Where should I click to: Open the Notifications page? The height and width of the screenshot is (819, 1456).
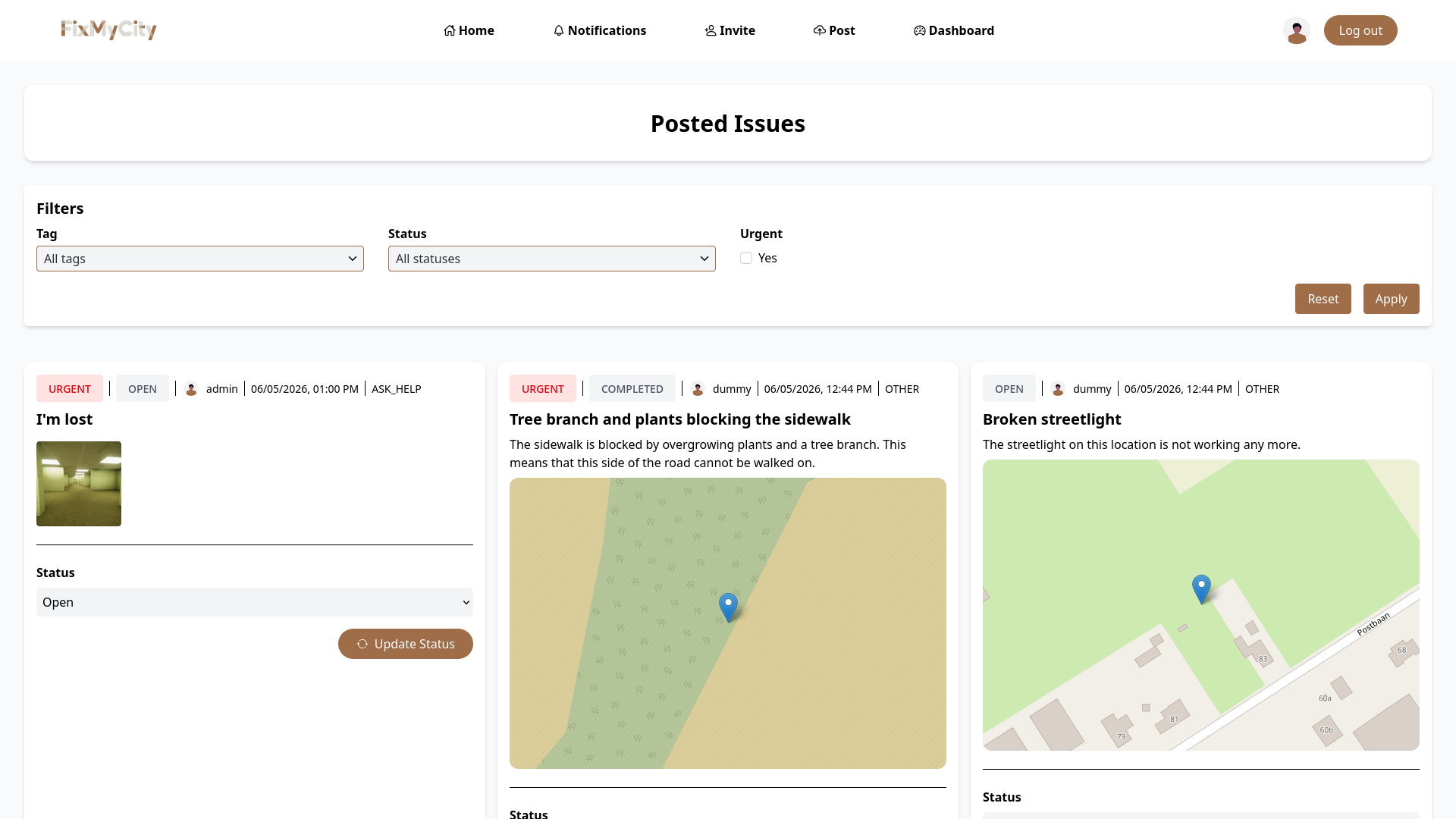pyautogui.click(x=600, y=30)
